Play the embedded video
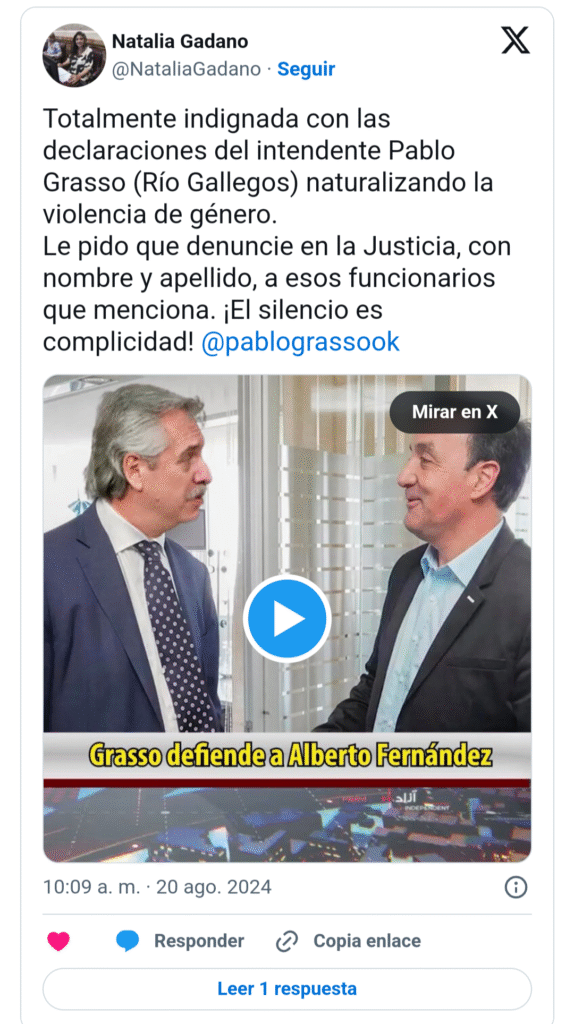The width and height of the screenshot is (574, 1024). point(287,618)
